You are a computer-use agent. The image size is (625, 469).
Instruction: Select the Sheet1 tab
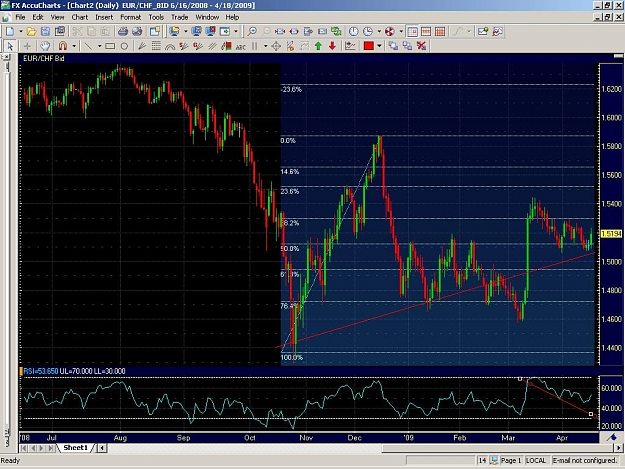pyautogui.click(x=76, y=448)
